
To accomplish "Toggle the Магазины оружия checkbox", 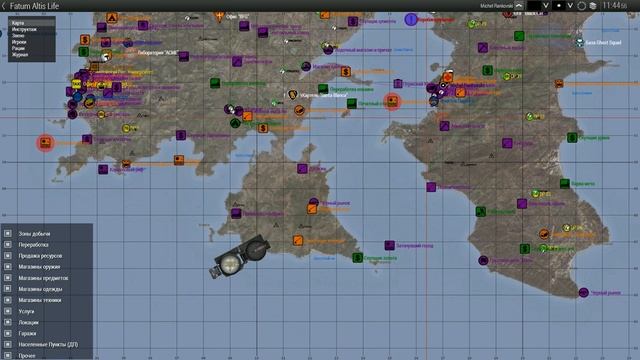I will pos(7,267).
